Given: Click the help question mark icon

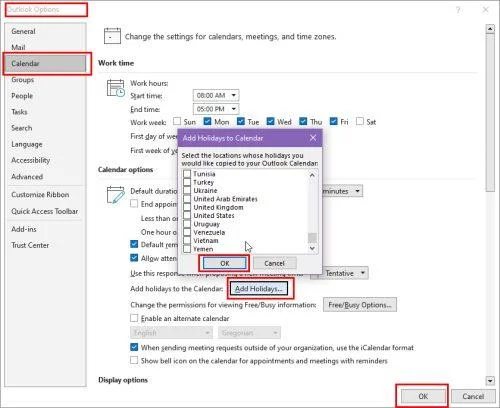Looking at the screenshot, I should click(x=458, y=10).
